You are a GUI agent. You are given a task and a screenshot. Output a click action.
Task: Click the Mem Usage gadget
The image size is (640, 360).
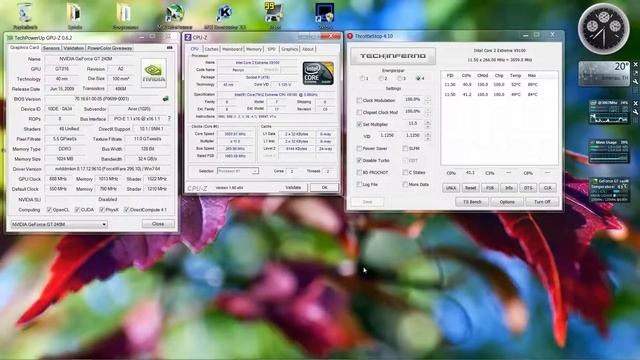pos(609,151)
